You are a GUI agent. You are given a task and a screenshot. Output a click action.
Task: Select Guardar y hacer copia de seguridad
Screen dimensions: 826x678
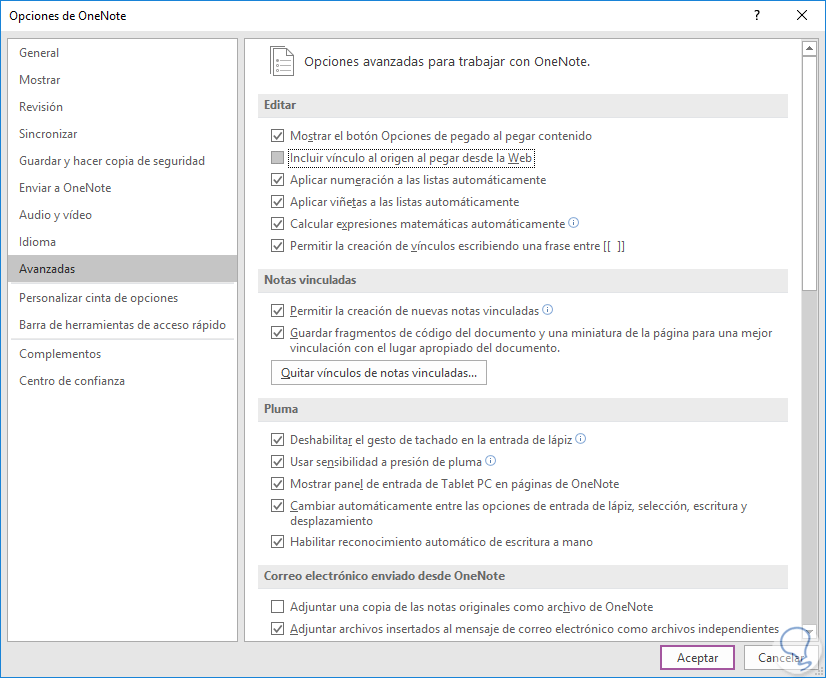(122, 161)
